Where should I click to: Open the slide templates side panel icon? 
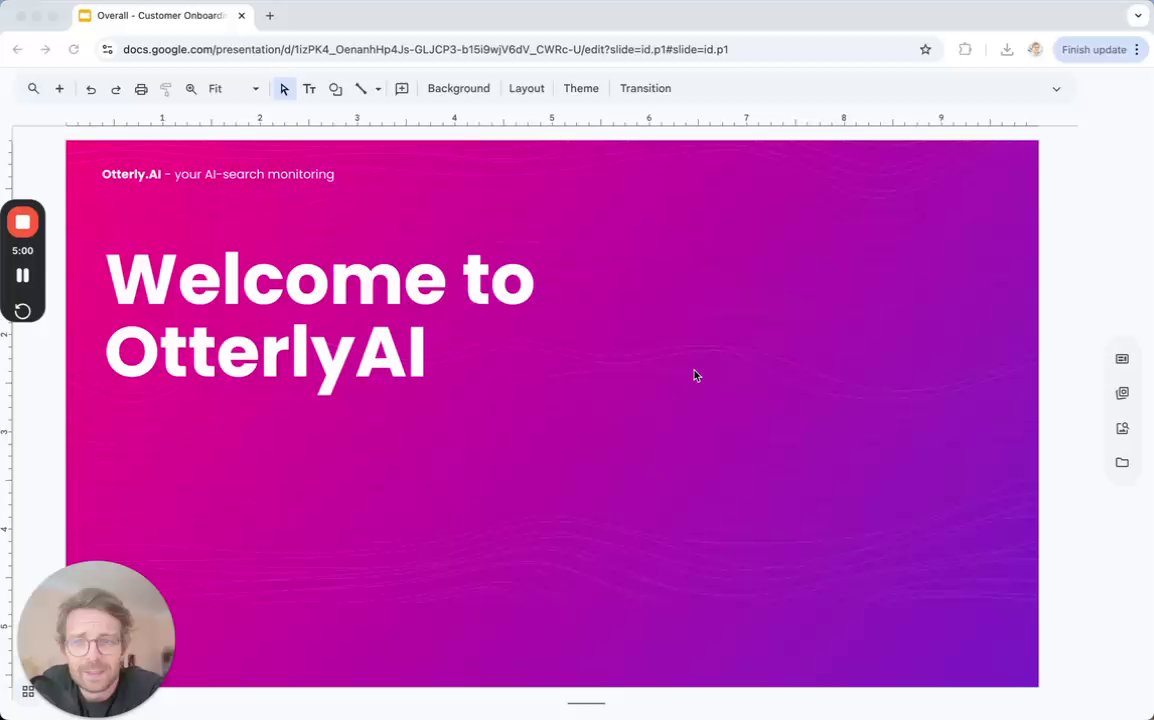coord(1122,393)
